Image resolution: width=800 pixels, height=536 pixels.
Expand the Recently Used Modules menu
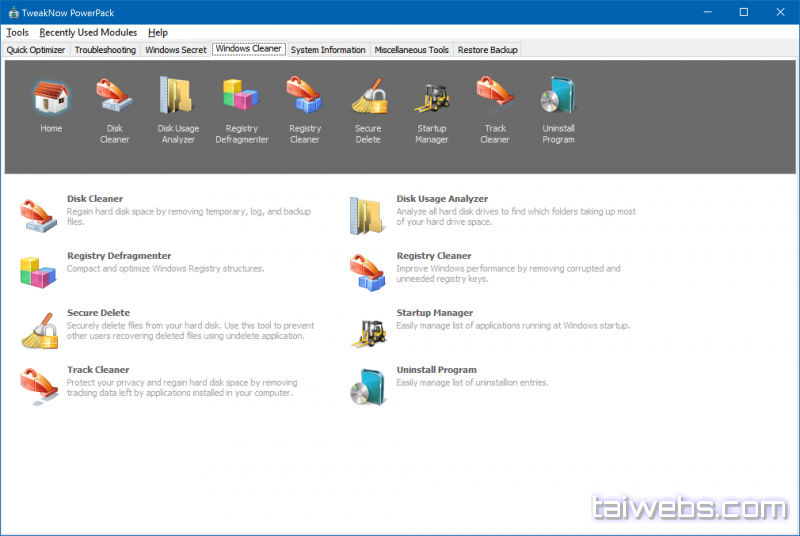click(x=88, y=33)
